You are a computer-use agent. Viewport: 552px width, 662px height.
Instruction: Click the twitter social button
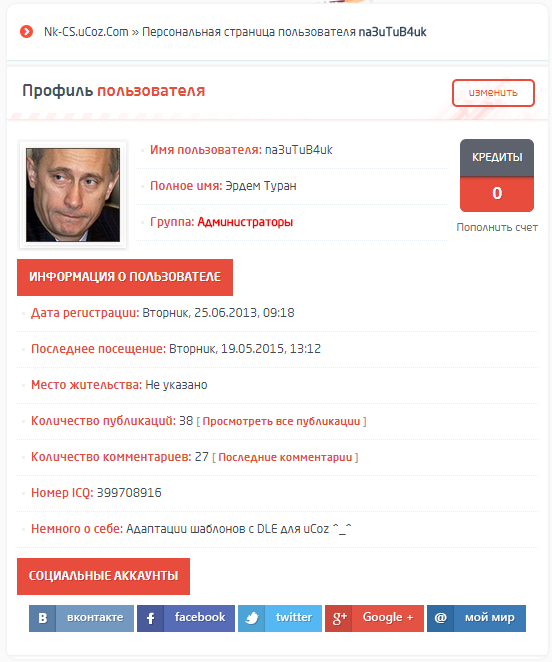tap(280, 618)
